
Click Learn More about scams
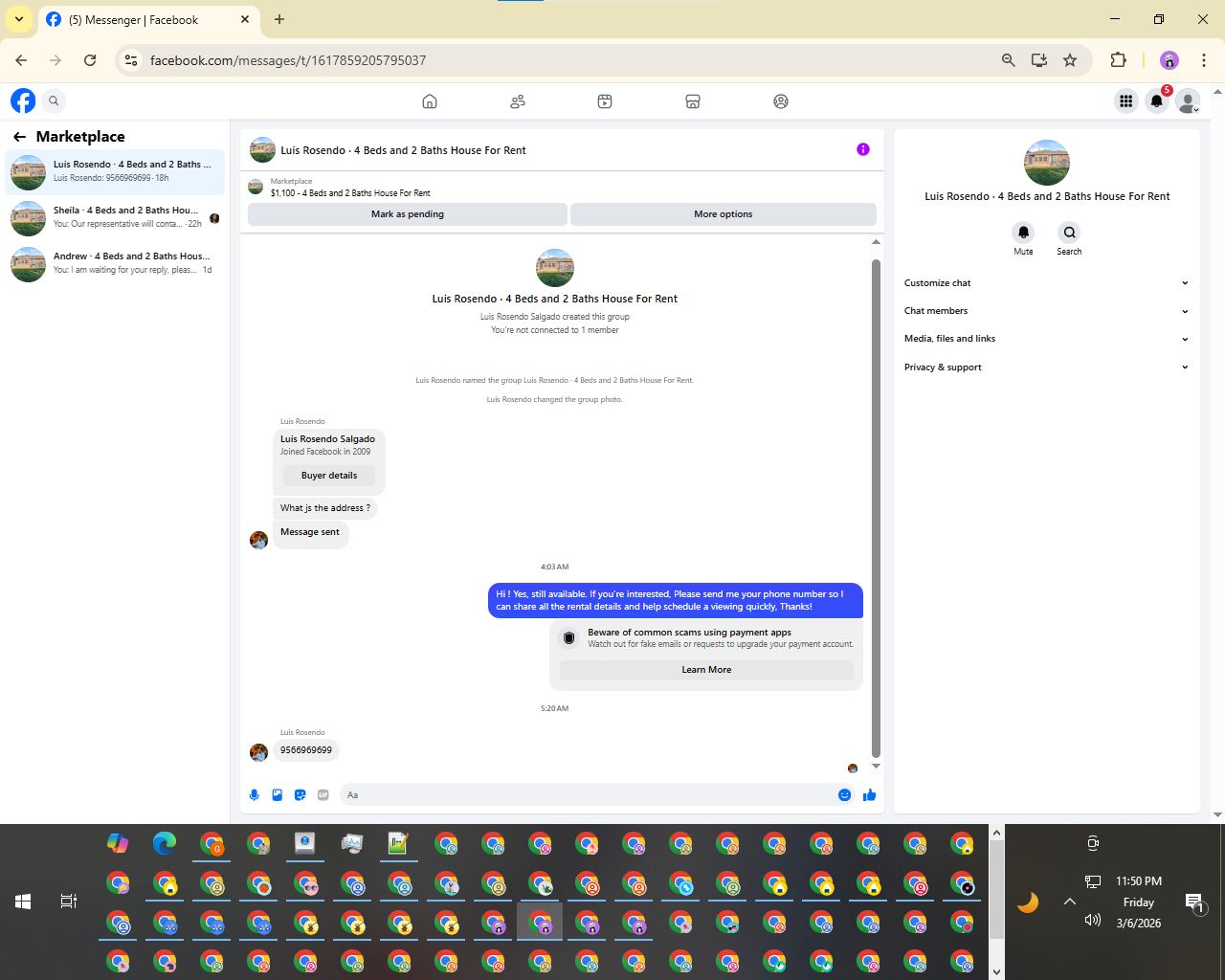click(706, 670)
